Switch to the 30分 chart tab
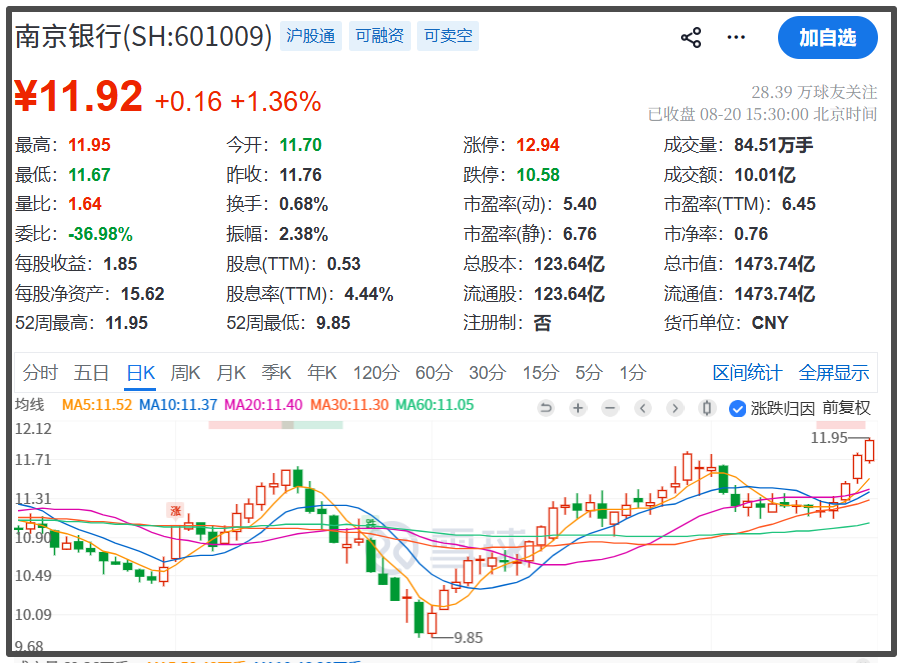Image resolution: width=903 pixels, height=663 pixels. [487, 373]
